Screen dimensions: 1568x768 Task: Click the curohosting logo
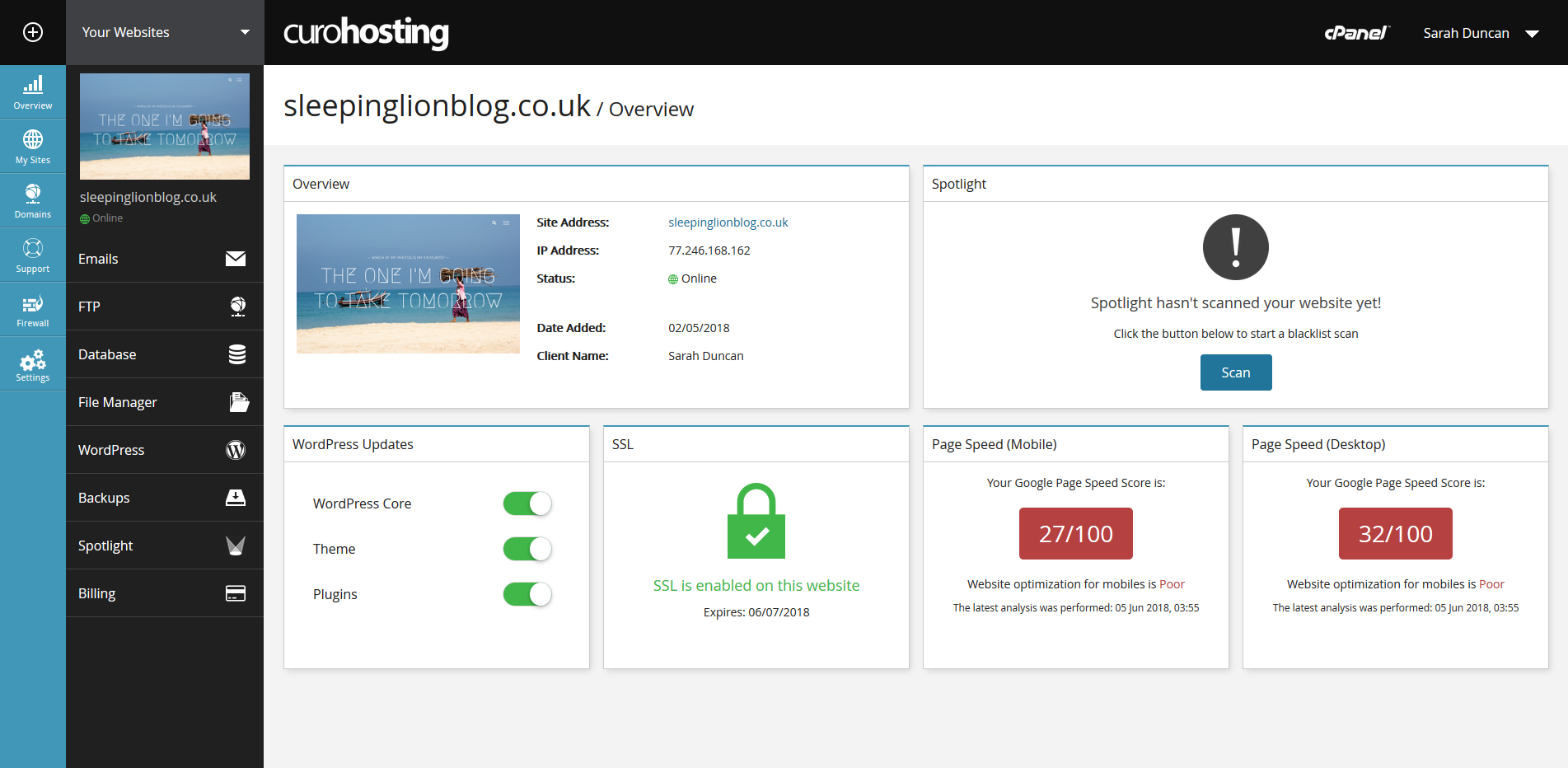[366, 33]
